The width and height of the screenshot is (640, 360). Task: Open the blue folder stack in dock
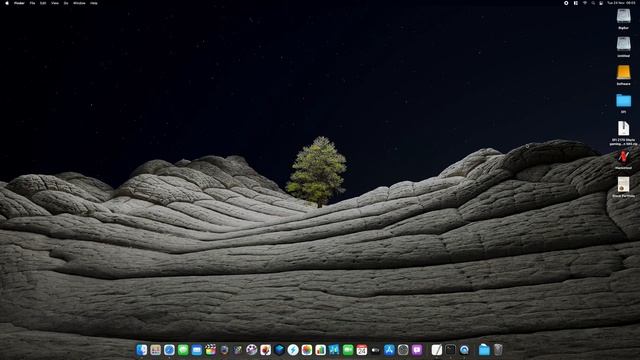click(x=484, y=350)
